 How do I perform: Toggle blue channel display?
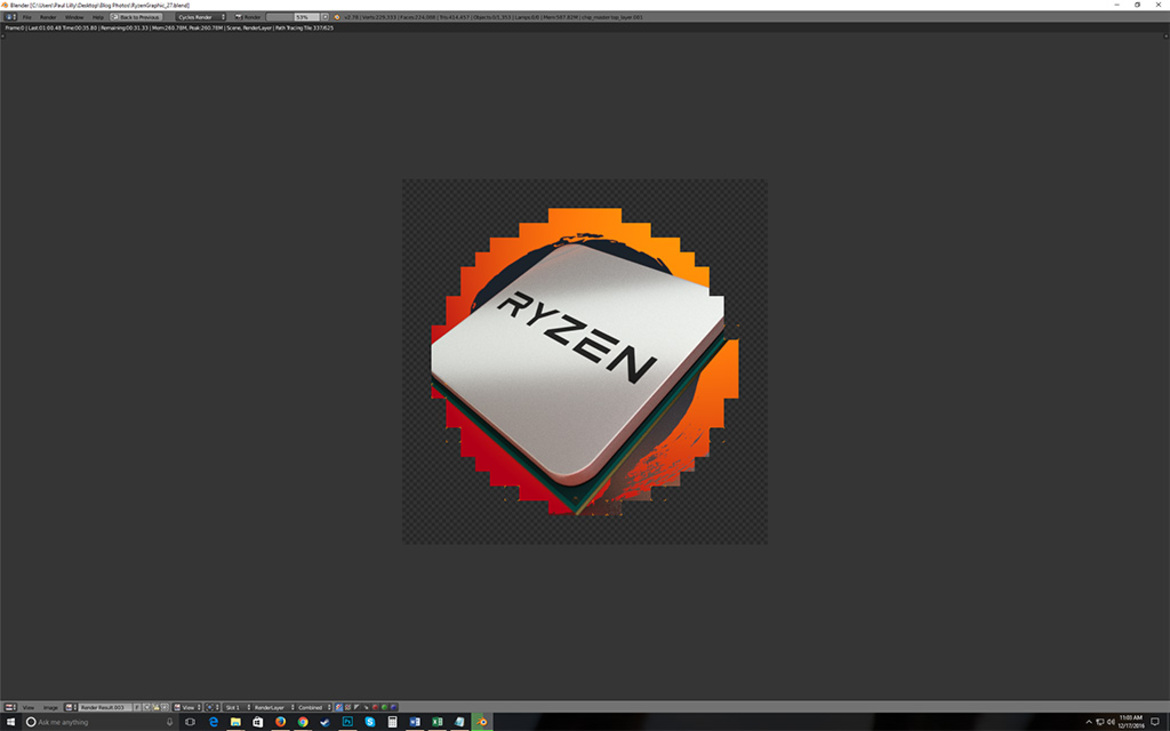pos(393,707)
